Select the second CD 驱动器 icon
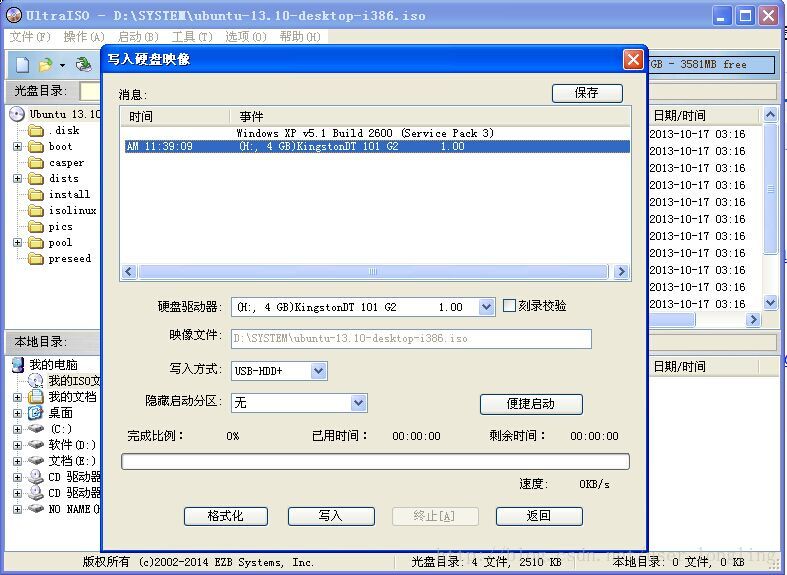Viewport: 787px width, 575px height. [36, 493]
